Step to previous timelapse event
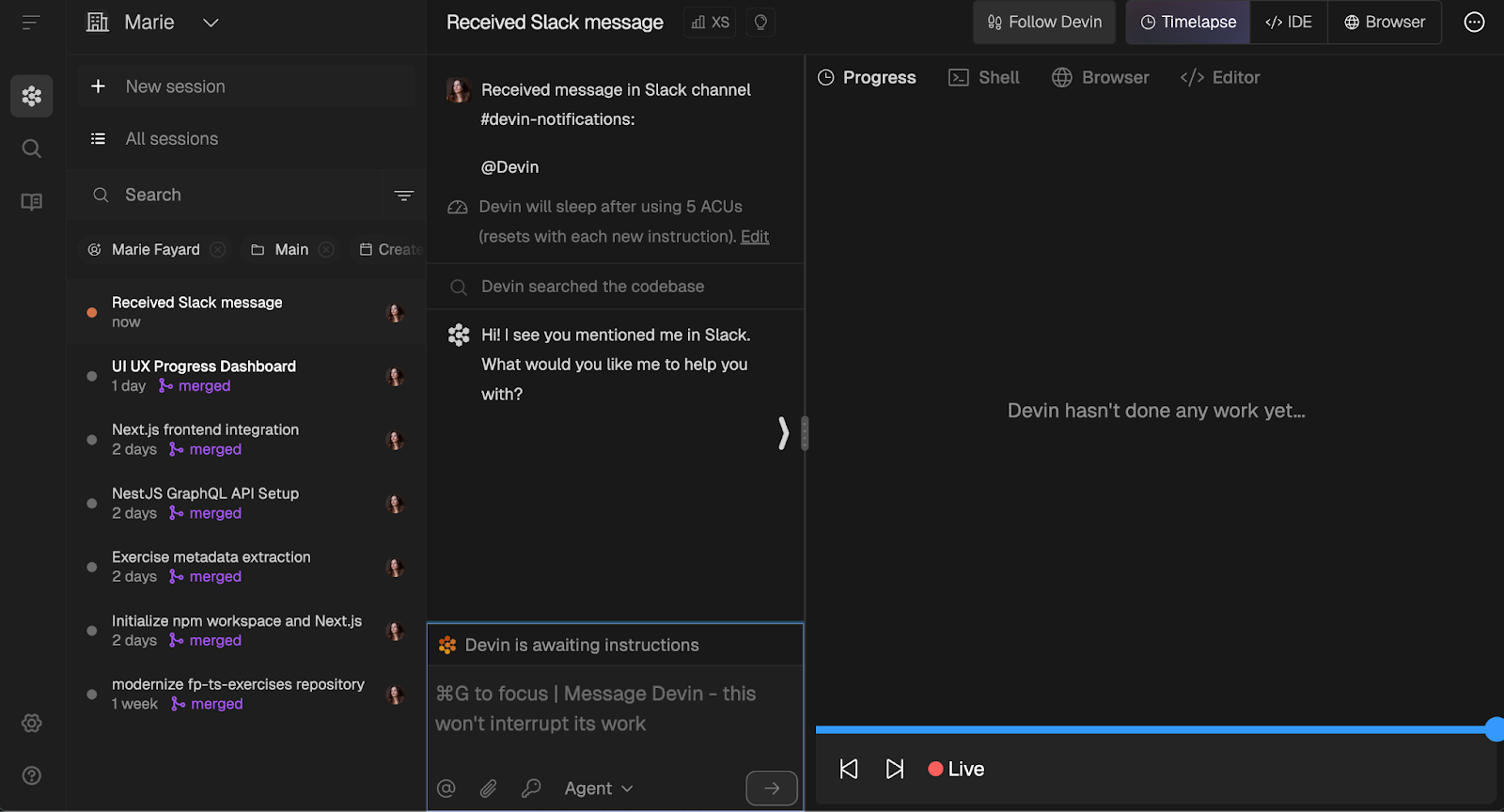The width and height of the screenshot is (1504, 812). (x=849, y=769)
